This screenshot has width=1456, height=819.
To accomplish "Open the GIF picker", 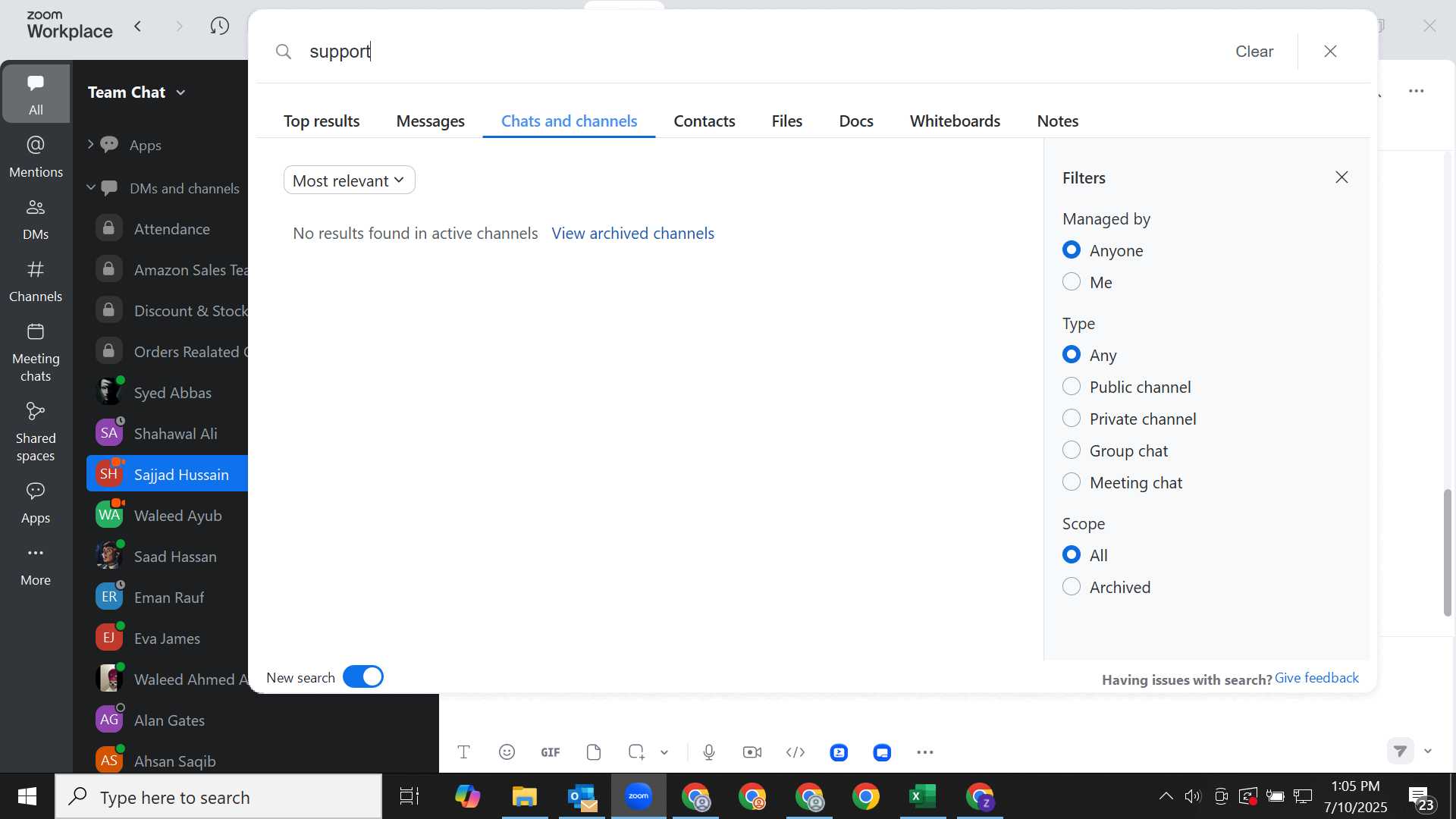I will click(x=551, y=752).
